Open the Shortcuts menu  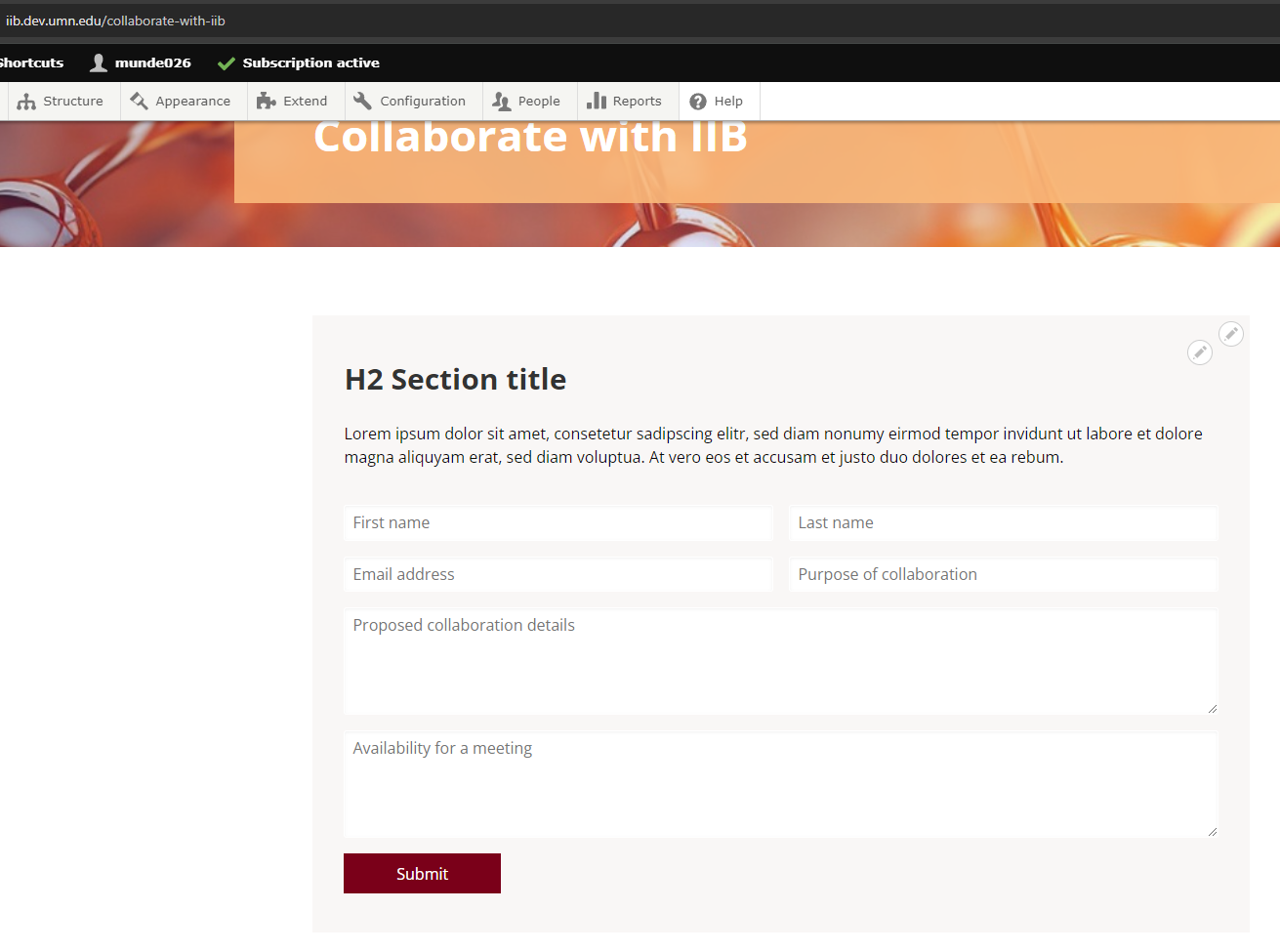pyautogui.click(x=31, y=62)
